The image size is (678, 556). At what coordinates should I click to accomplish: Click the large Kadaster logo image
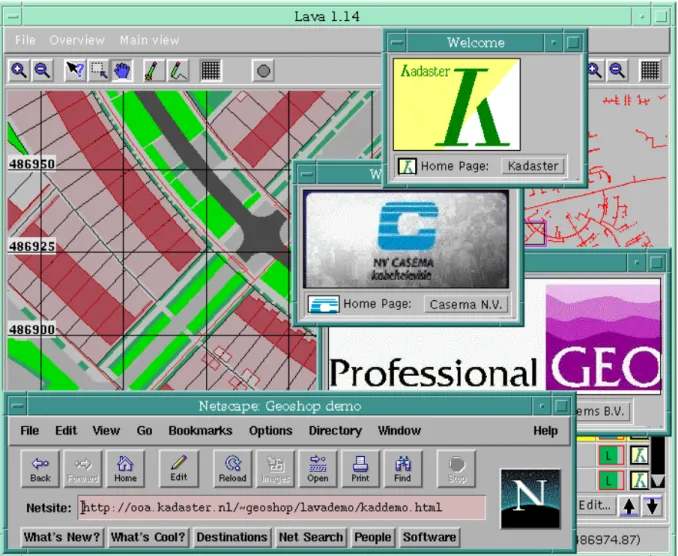click(457, 104)
